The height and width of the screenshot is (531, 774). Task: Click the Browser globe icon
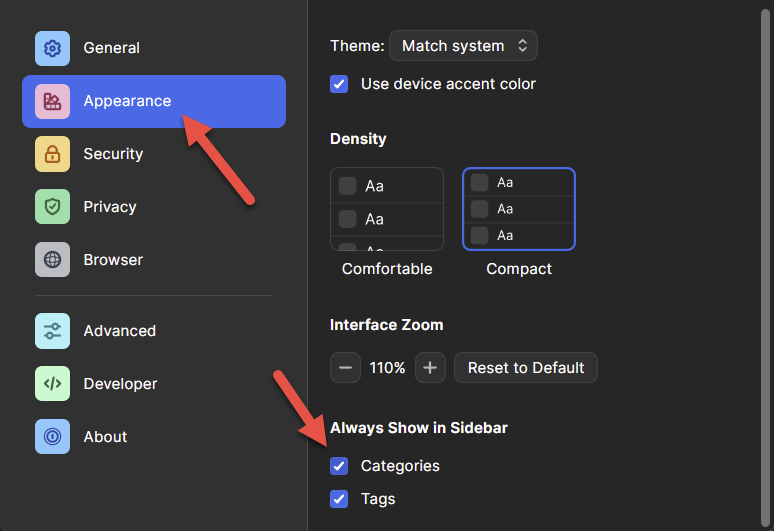click(x=52, y=260)
